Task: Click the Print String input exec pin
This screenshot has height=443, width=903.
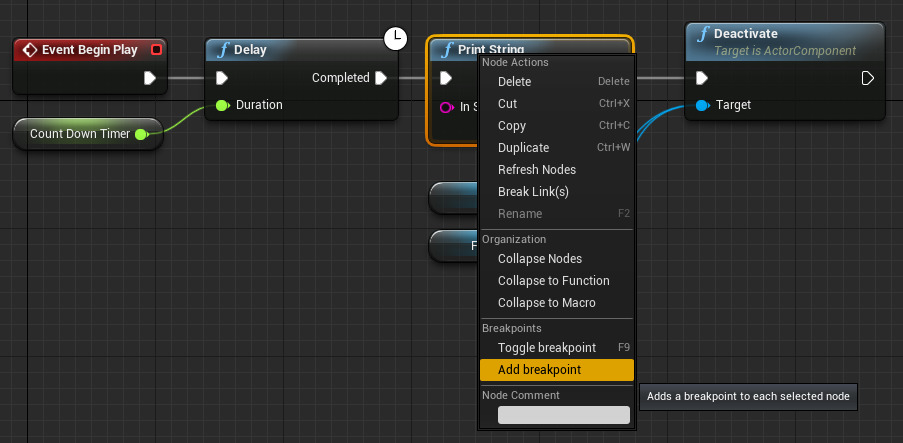Action: pyautogui.click(x=446, y=78)
